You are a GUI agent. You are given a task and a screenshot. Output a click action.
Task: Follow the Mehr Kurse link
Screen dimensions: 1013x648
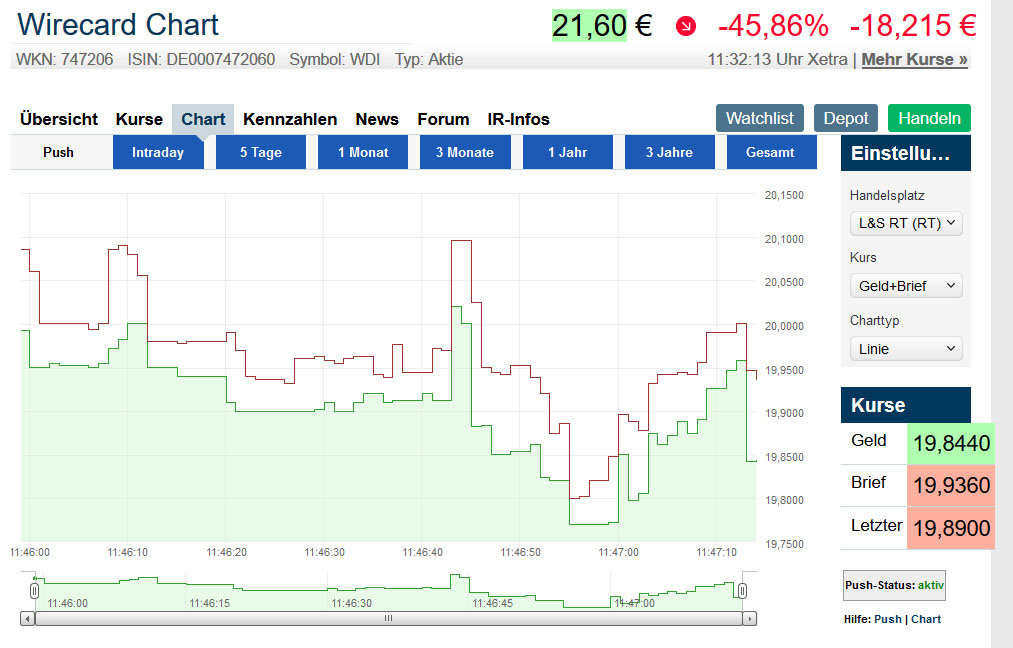point(914,59)
